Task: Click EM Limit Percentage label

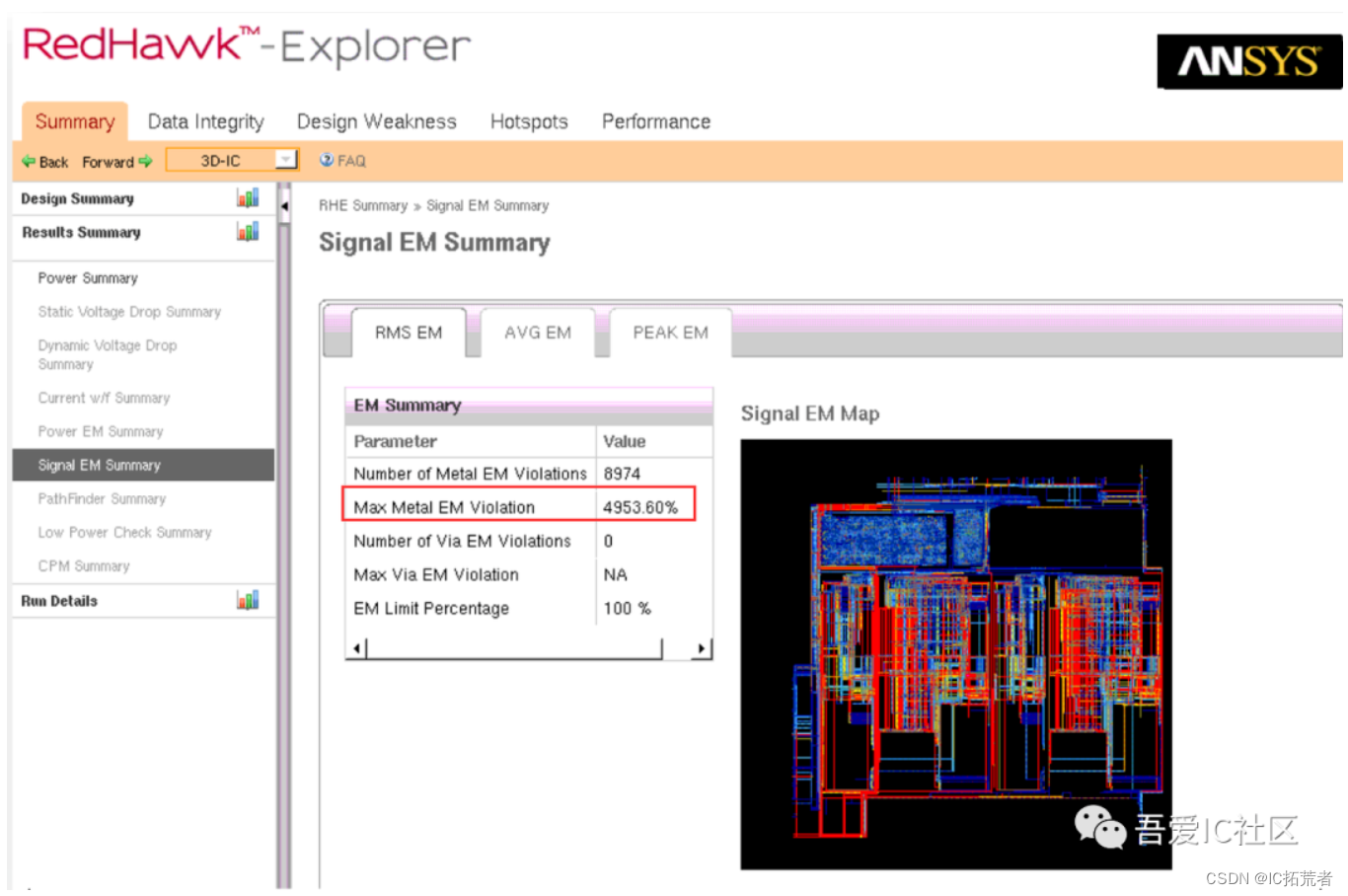Action: [431, 608]
